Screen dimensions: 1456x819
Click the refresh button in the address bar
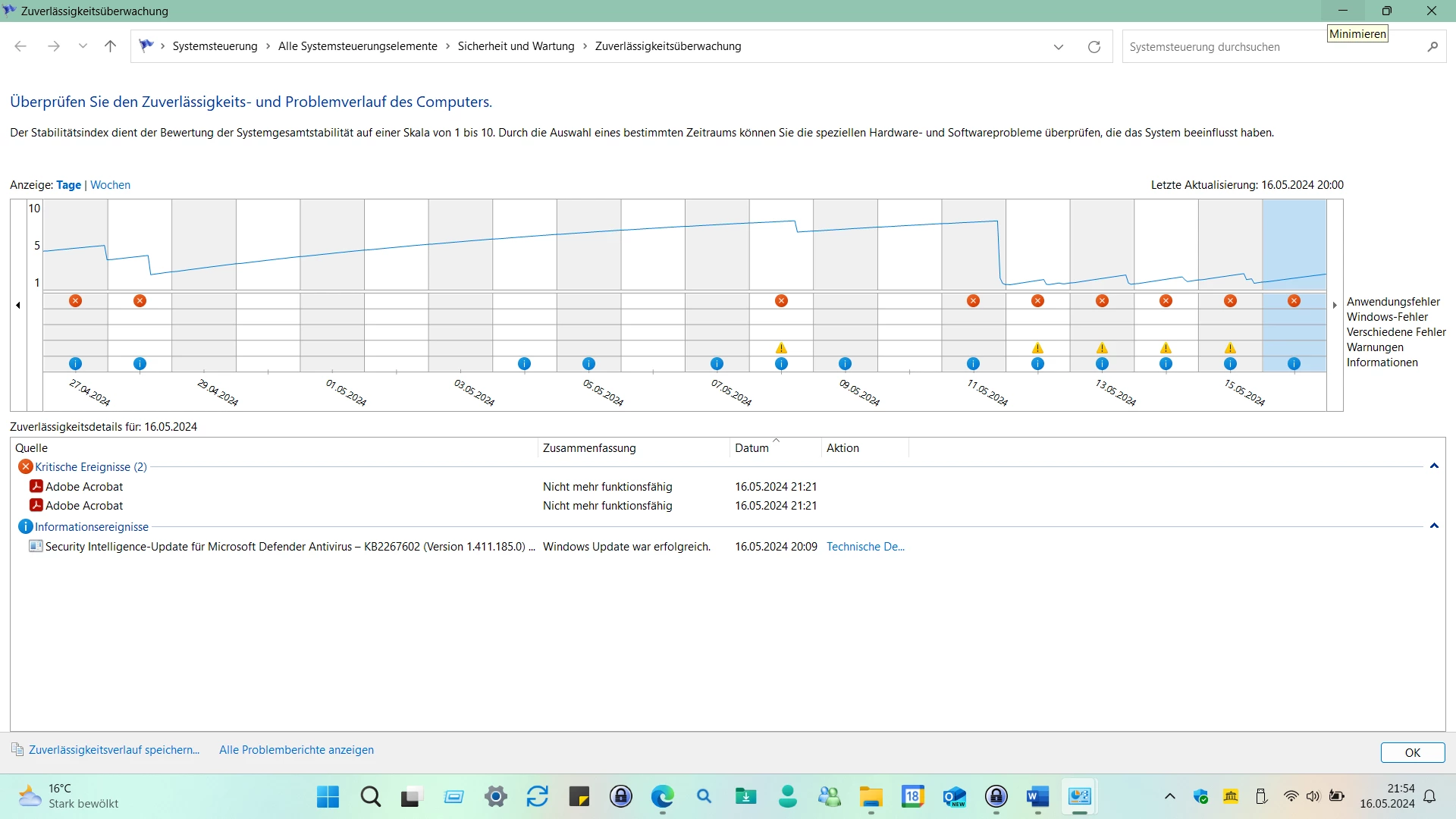coord(1094,47)
